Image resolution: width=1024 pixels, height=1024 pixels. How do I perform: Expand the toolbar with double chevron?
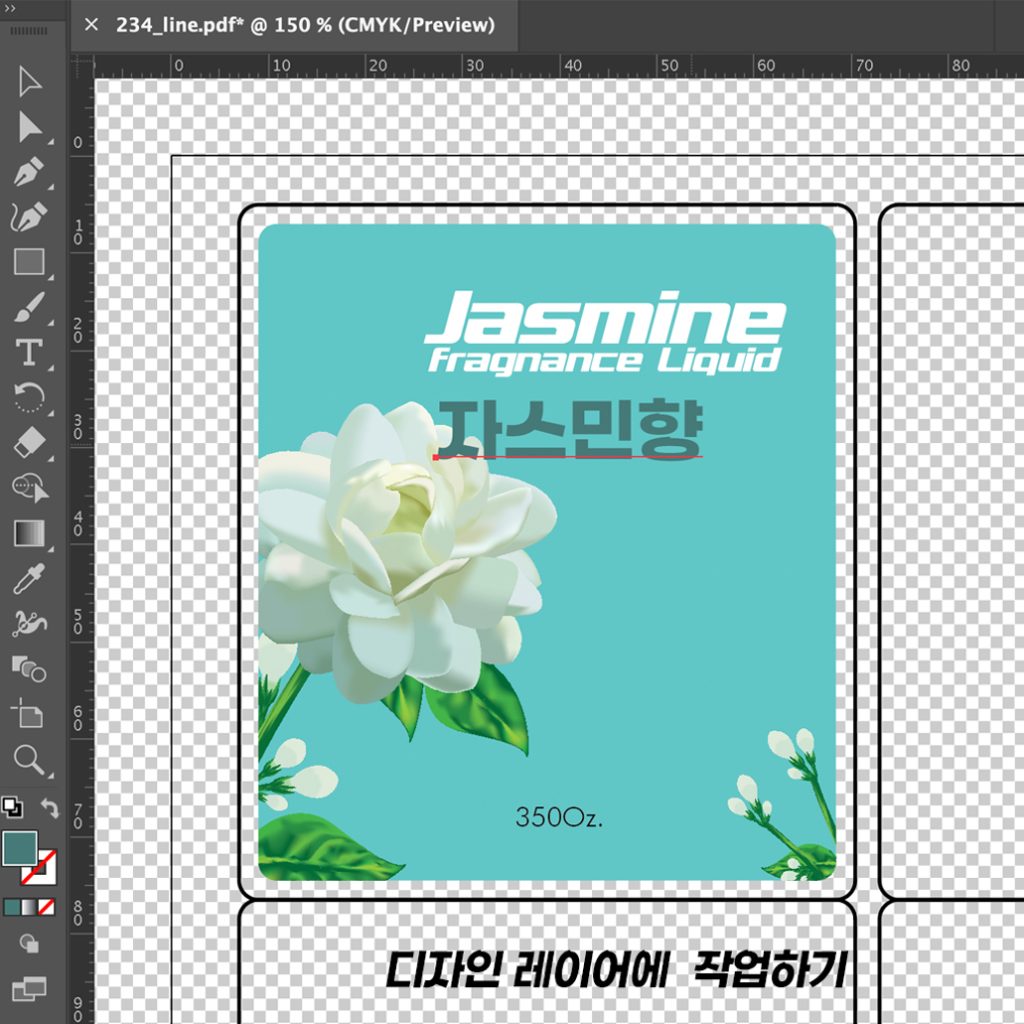10,8
